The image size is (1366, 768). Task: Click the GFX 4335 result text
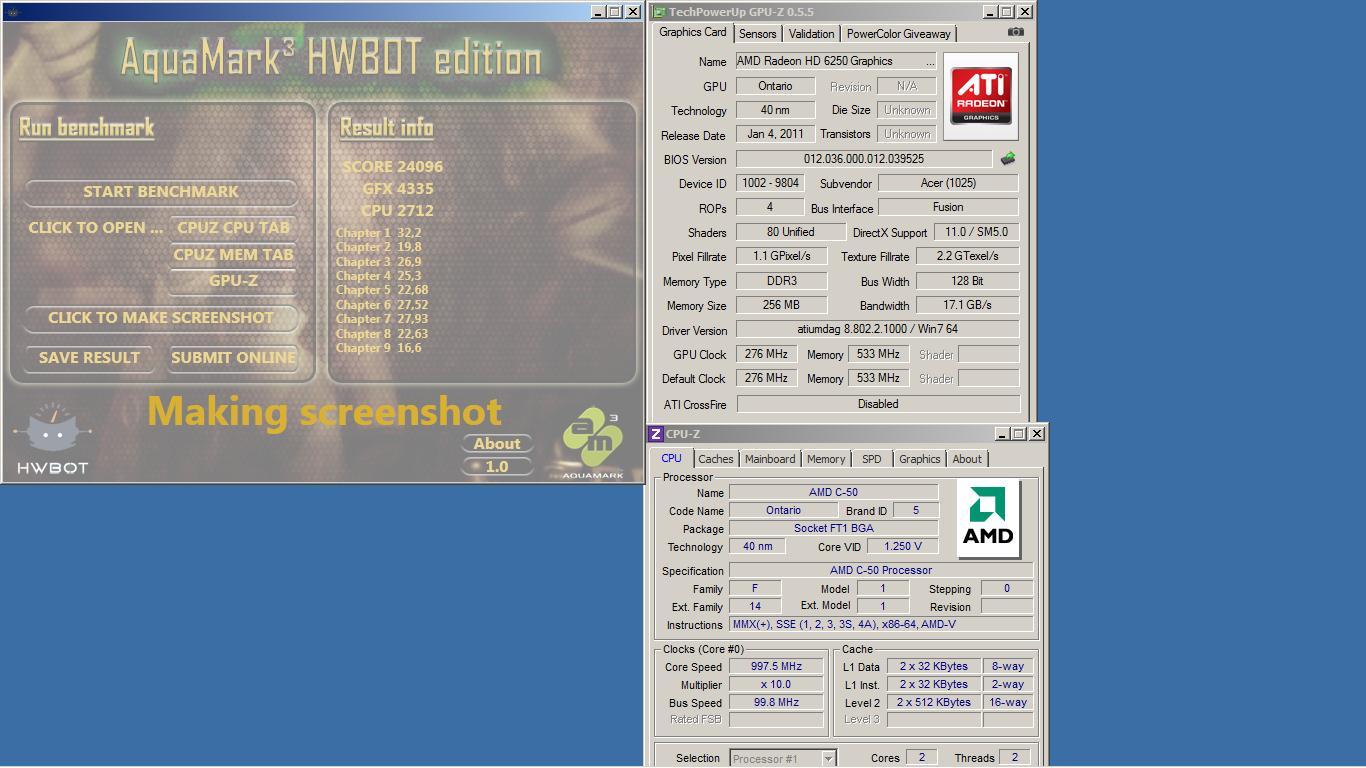tap(398, 188)
